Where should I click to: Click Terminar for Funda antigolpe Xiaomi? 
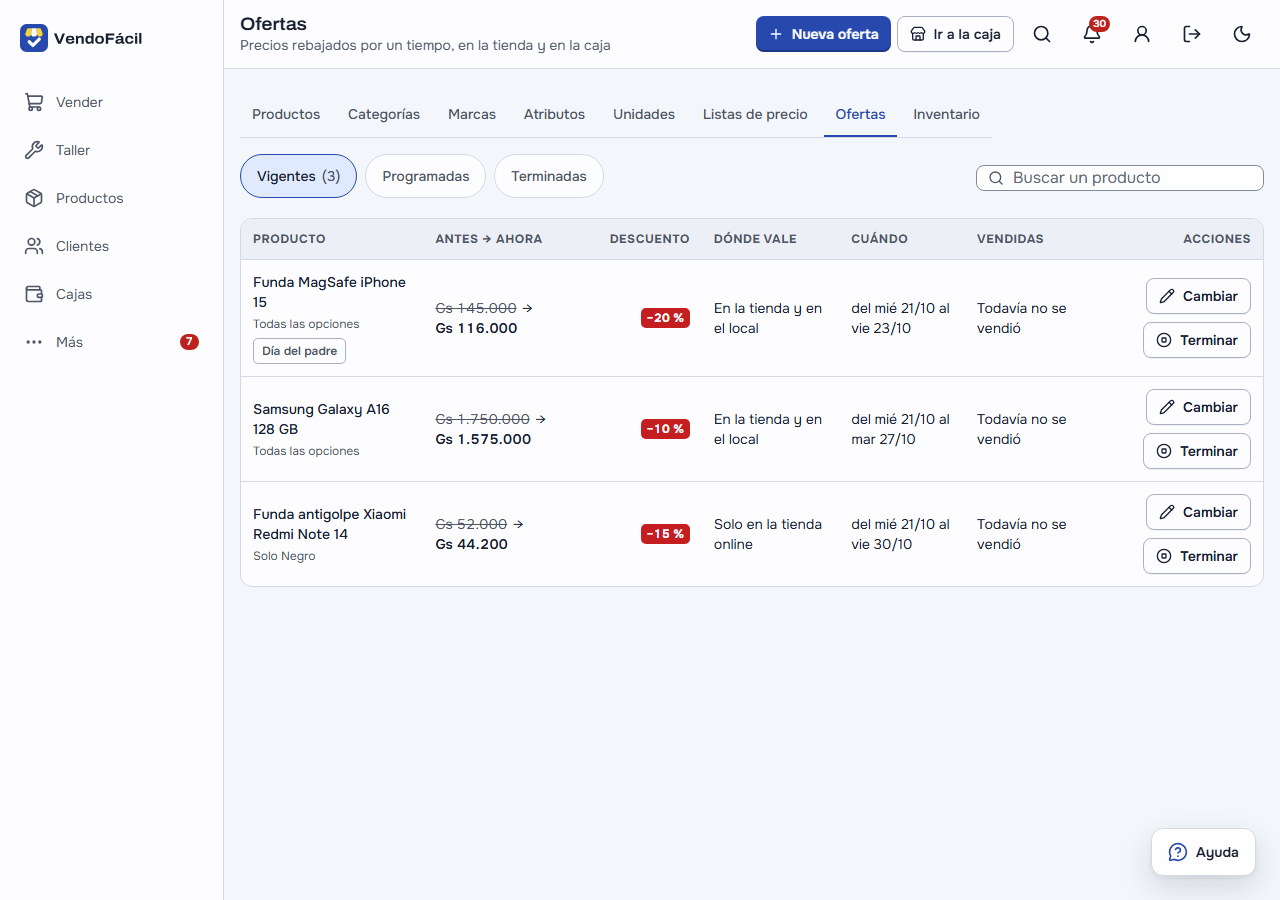coord(1197,556)
